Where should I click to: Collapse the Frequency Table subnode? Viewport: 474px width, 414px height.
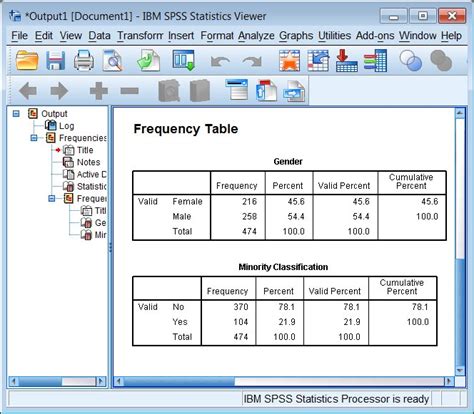[51, 199]
